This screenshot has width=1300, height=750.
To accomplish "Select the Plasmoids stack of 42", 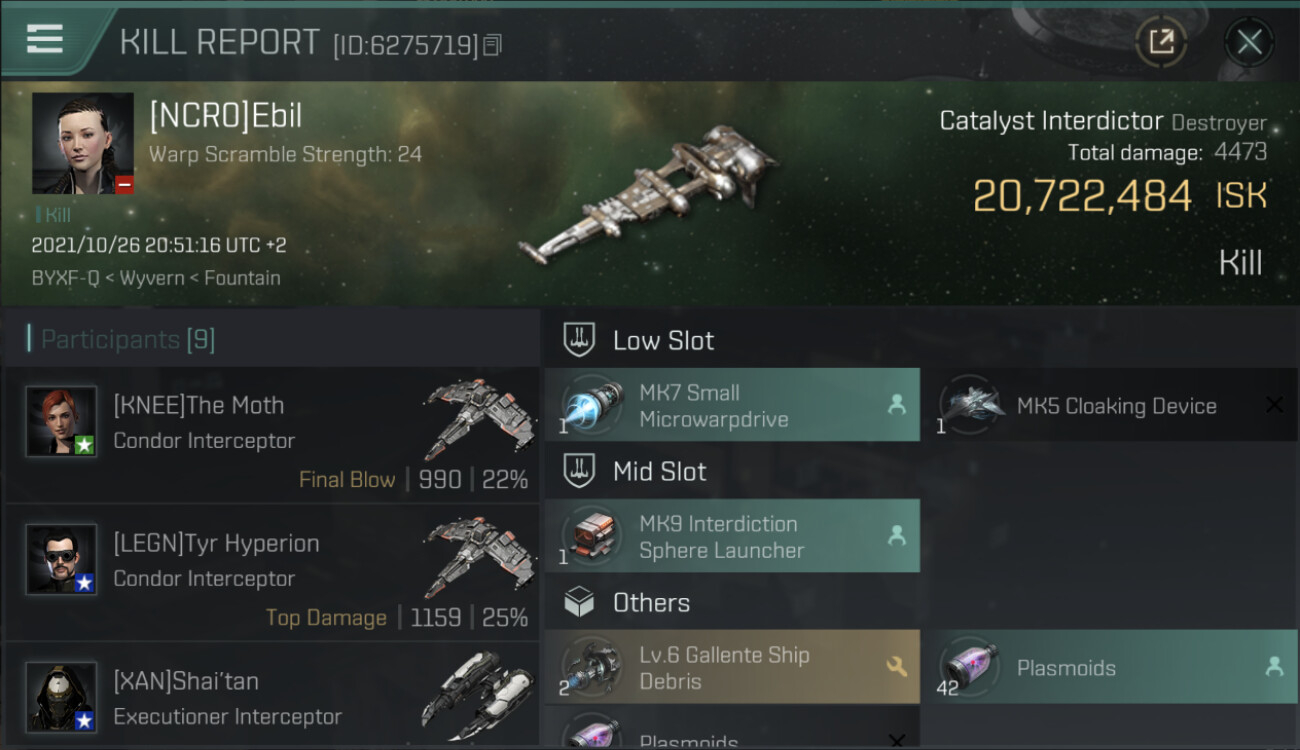I will (x=1108, y=667).
